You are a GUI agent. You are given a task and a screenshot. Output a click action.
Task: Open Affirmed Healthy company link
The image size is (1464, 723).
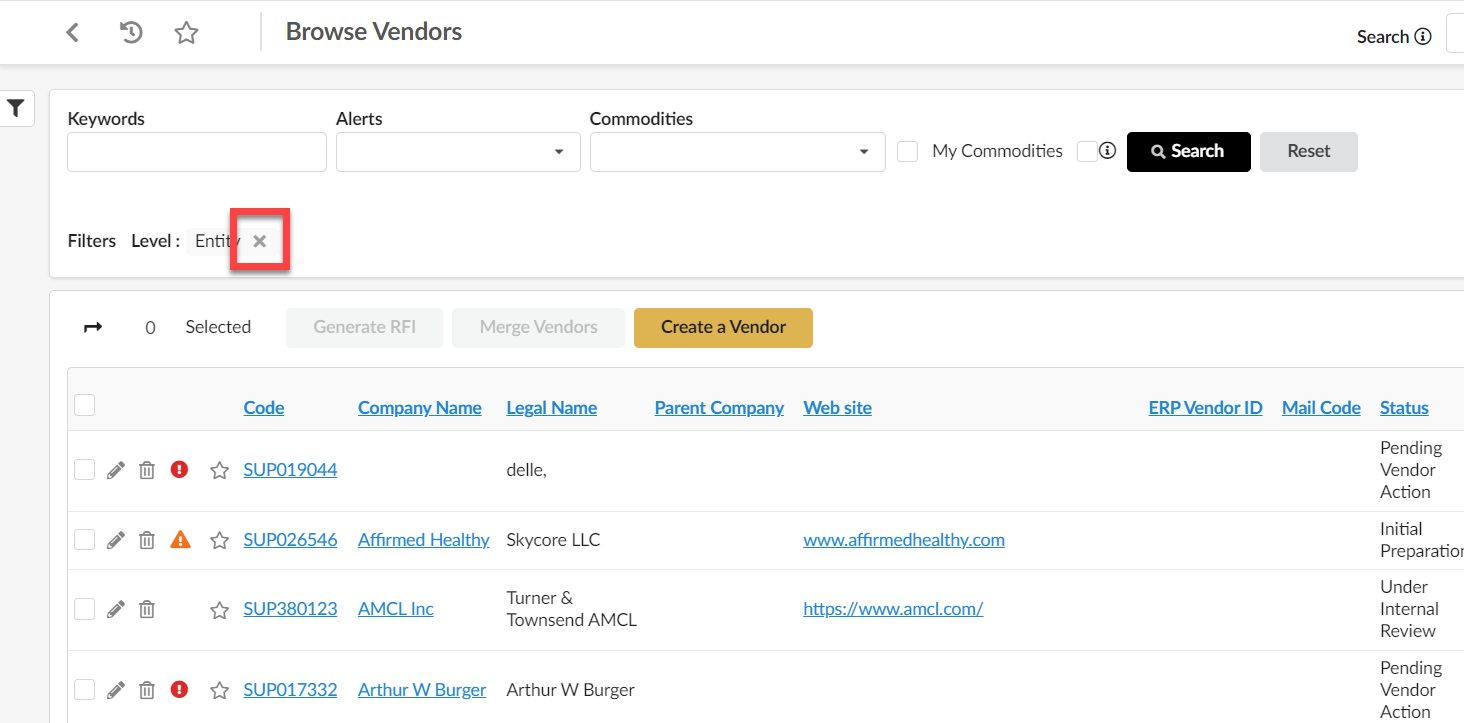[x=424, y=540]
